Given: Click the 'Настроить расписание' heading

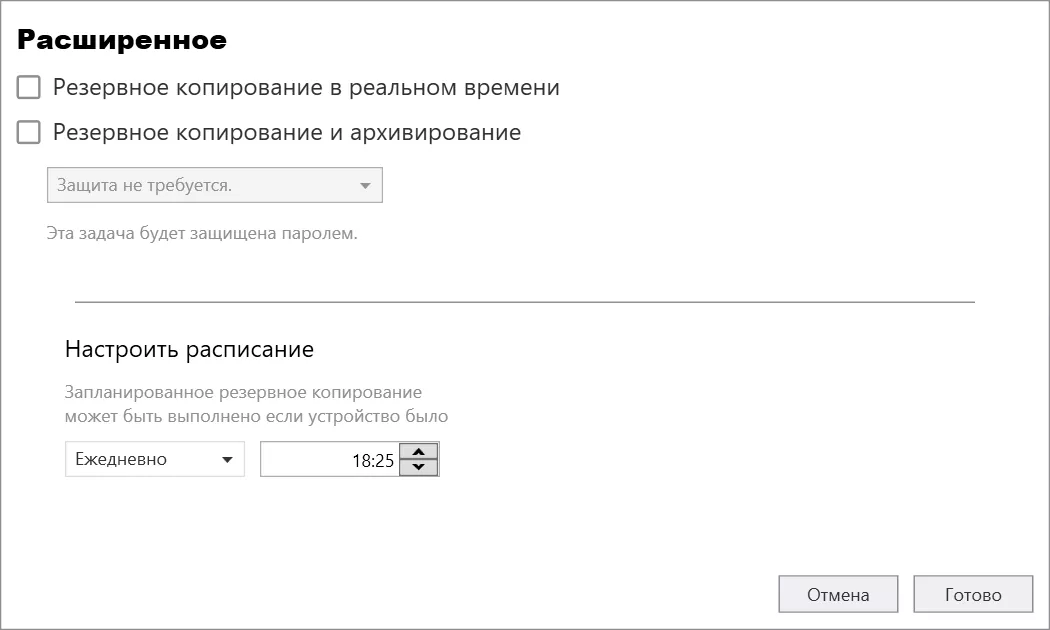Looking at the screenshot, I should click(x=190, y=349).
